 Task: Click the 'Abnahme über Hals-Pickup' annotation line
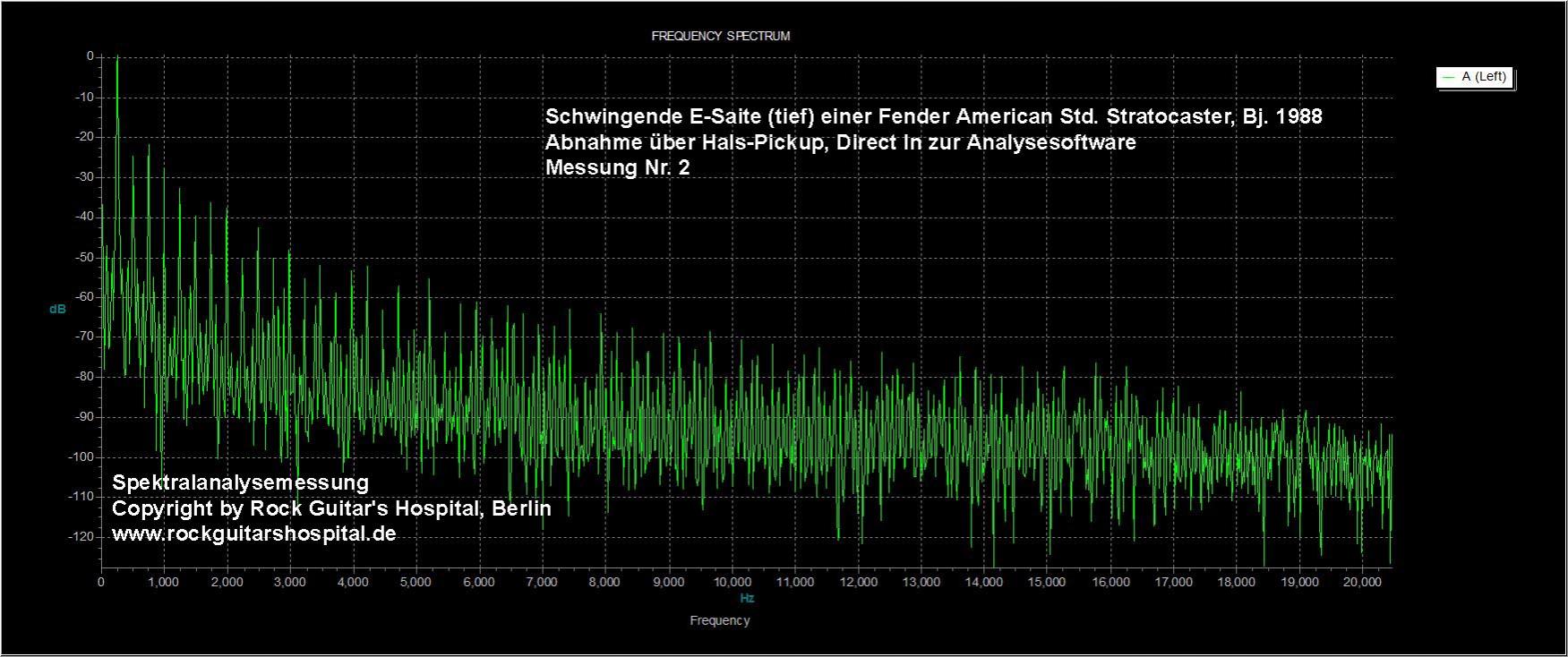[841, 142]
